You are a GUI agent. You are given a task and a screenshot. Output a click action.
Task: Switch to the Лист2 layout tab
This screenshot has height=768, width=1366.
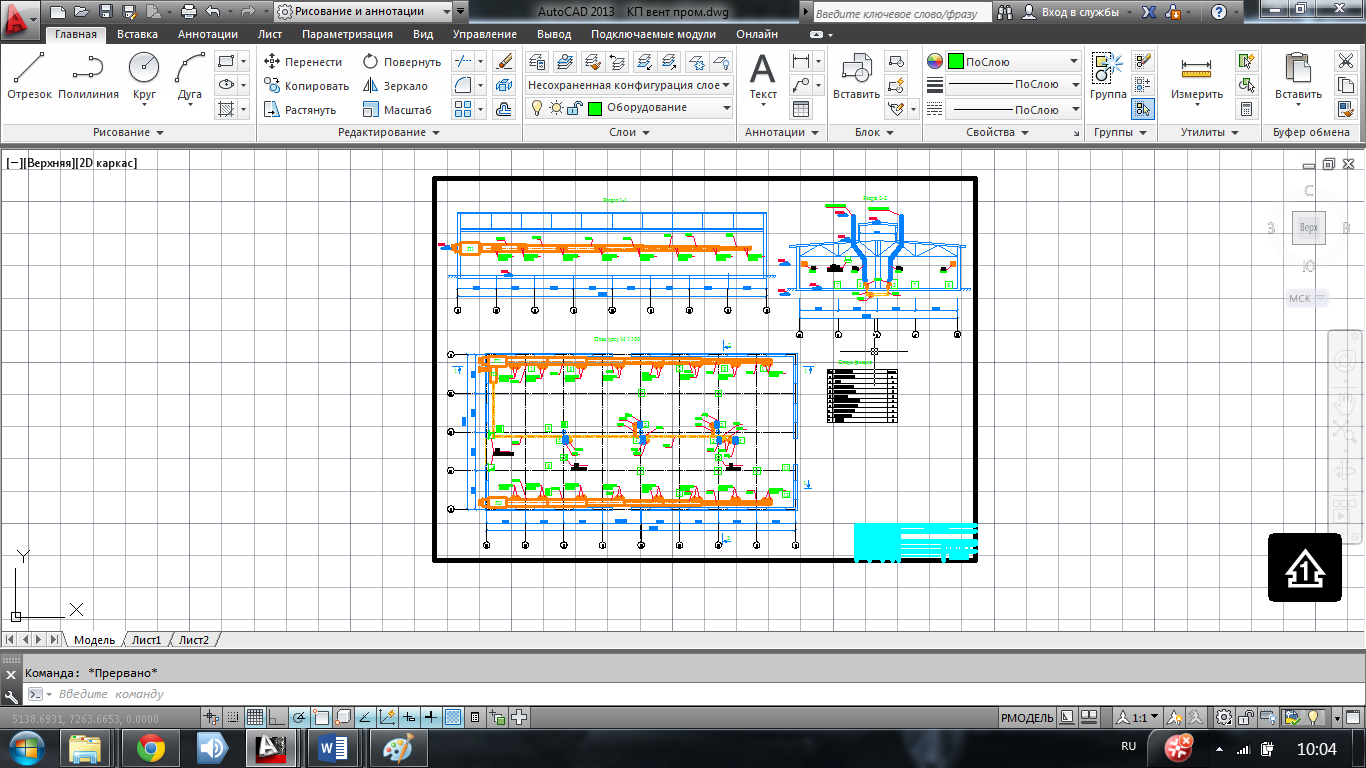[x=194, y=640]
